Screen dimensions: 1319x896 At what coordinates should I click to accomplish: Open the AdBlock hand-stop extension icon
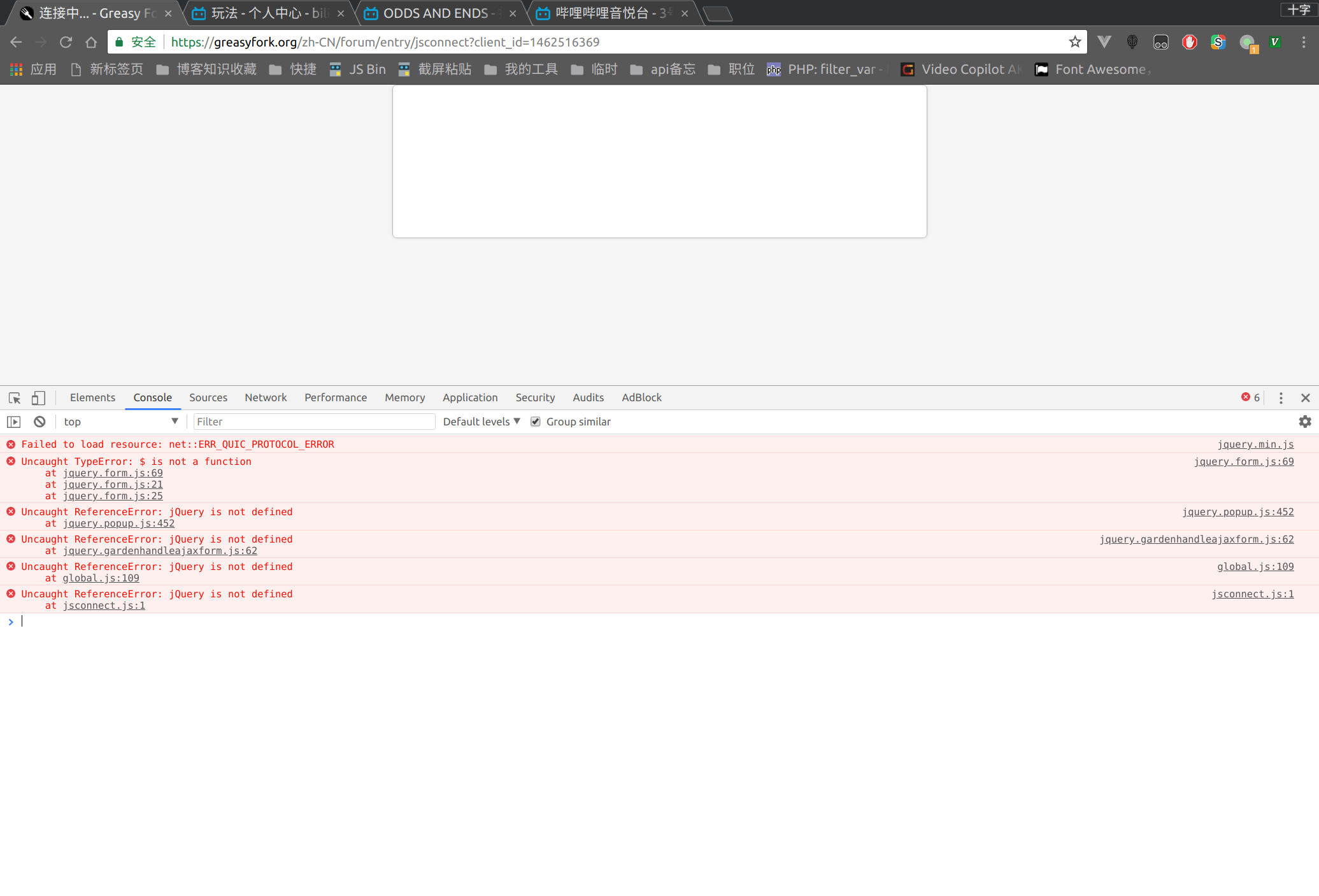coord(1189,42)
